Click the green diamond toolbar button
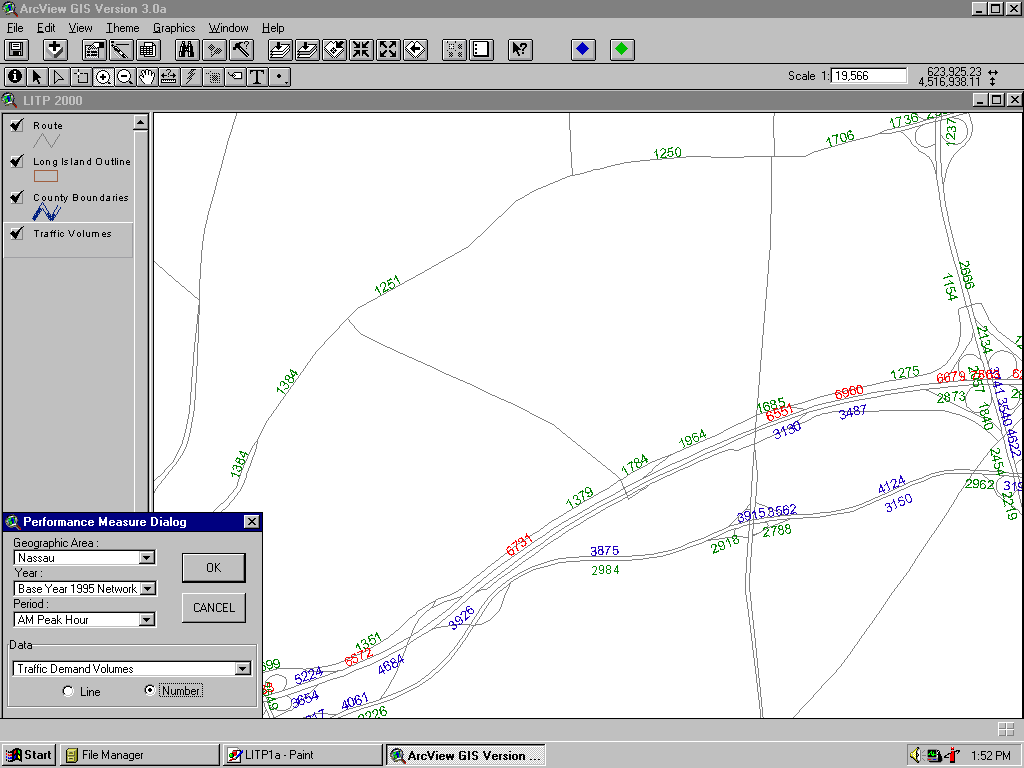This screenshot has width=1024, height=768. click(x=622, y=49)
